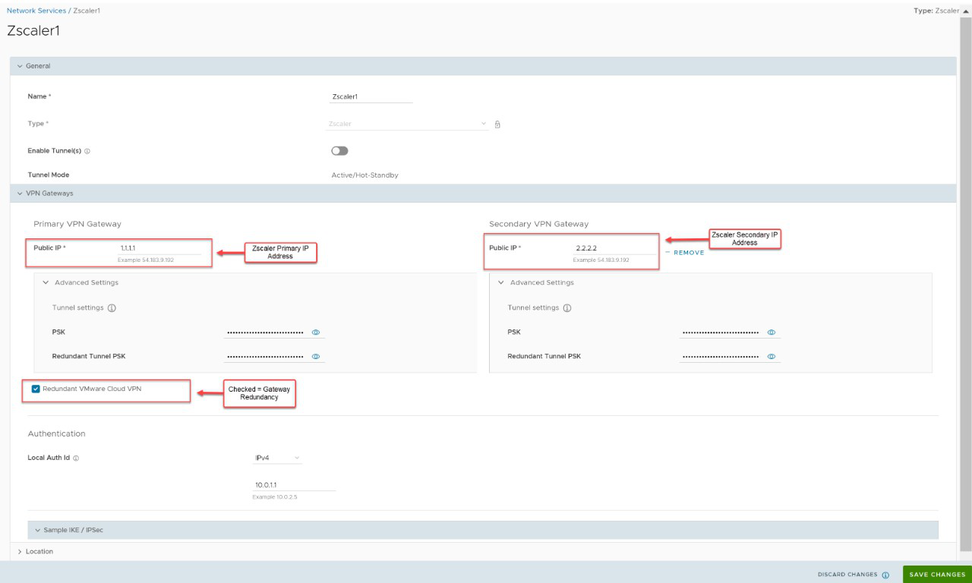This screenshot has height=583, width=972.
Task: Expand the Location section
Action: click(x=20, y=551)
